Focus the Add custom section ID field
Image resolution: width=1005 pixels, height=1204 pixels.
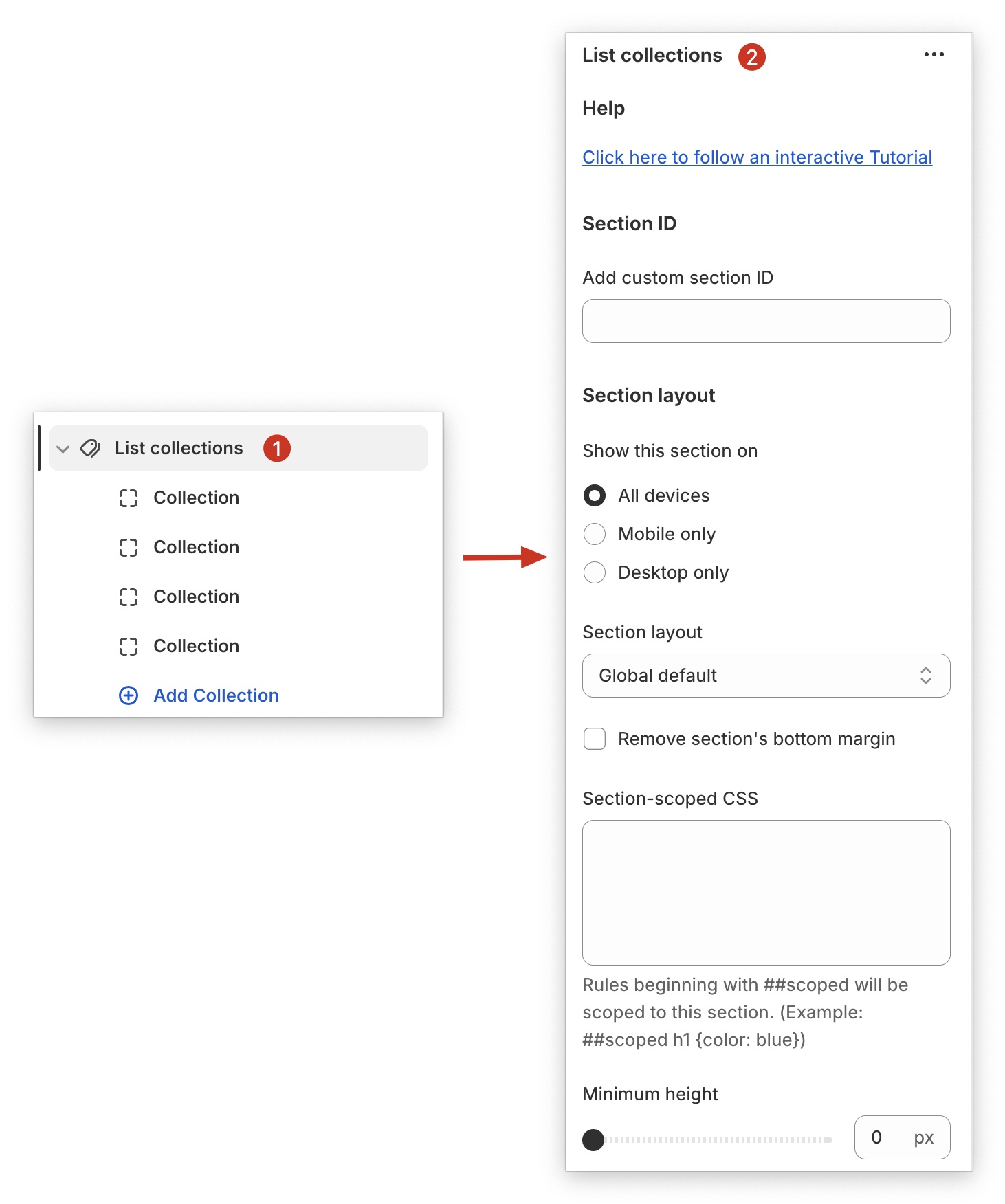coord(766,321)
